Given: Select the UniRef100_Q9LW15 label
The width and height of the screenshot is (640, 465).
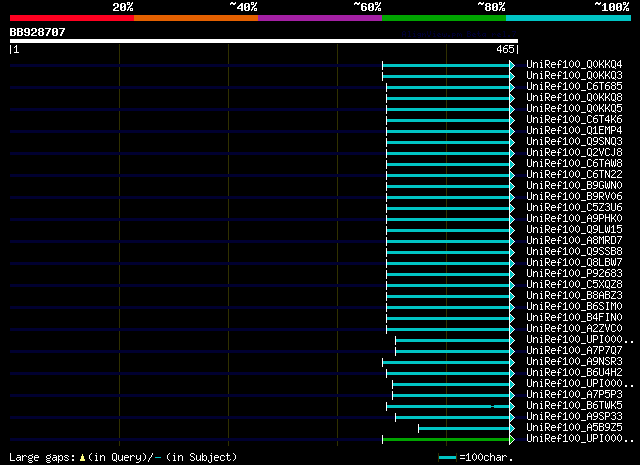Looking at the screenshot, I should [574, 230].
